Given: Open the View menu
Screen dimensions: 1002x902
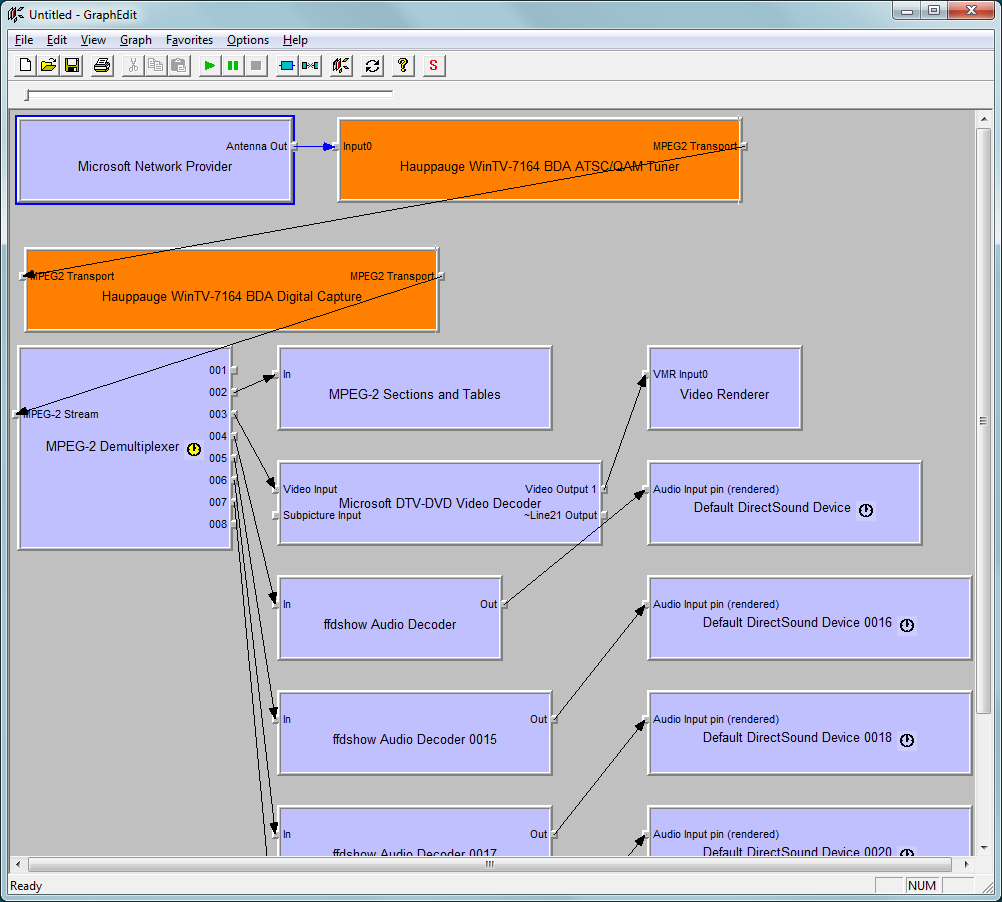Looking at the screenshot, I should (x=93, y=40).
